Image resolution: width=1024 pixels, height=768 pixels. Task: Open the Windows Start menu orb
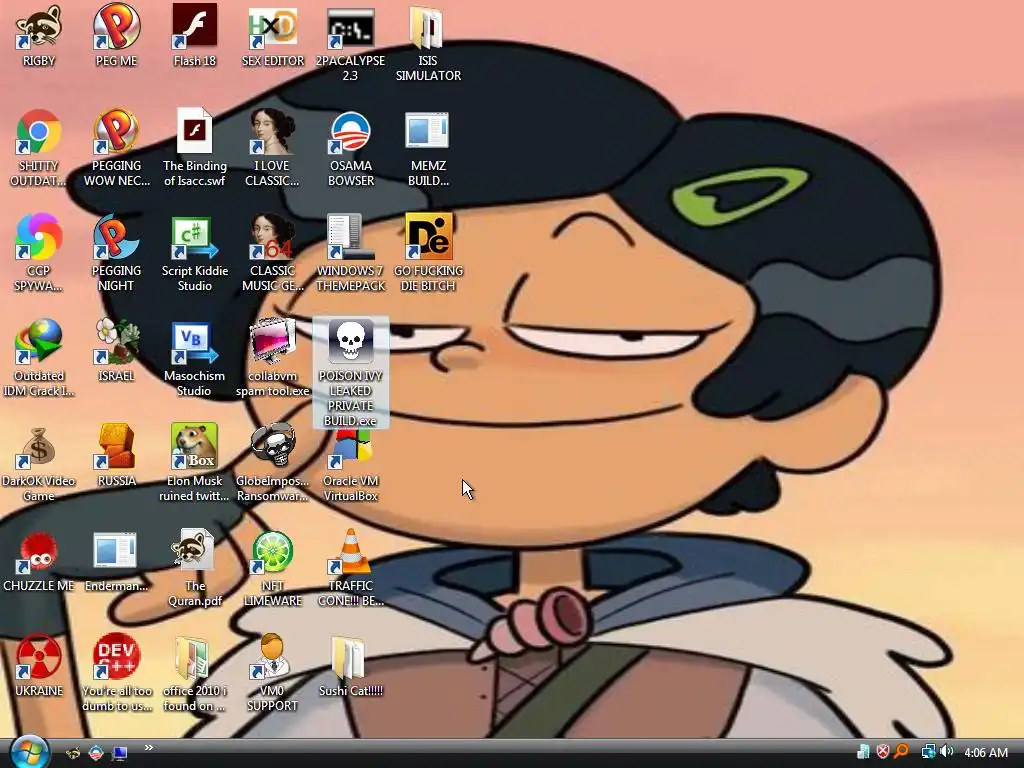29,752
